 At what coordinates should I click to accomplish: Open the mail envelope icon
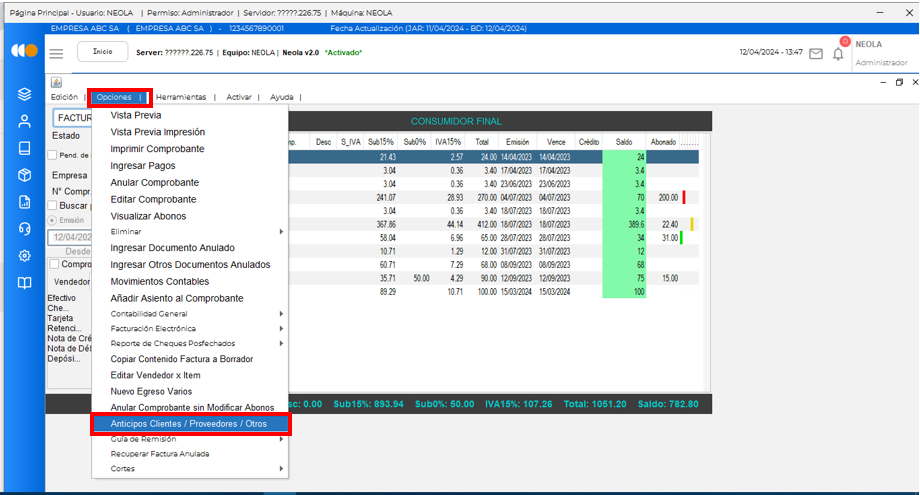pos(816,53)
